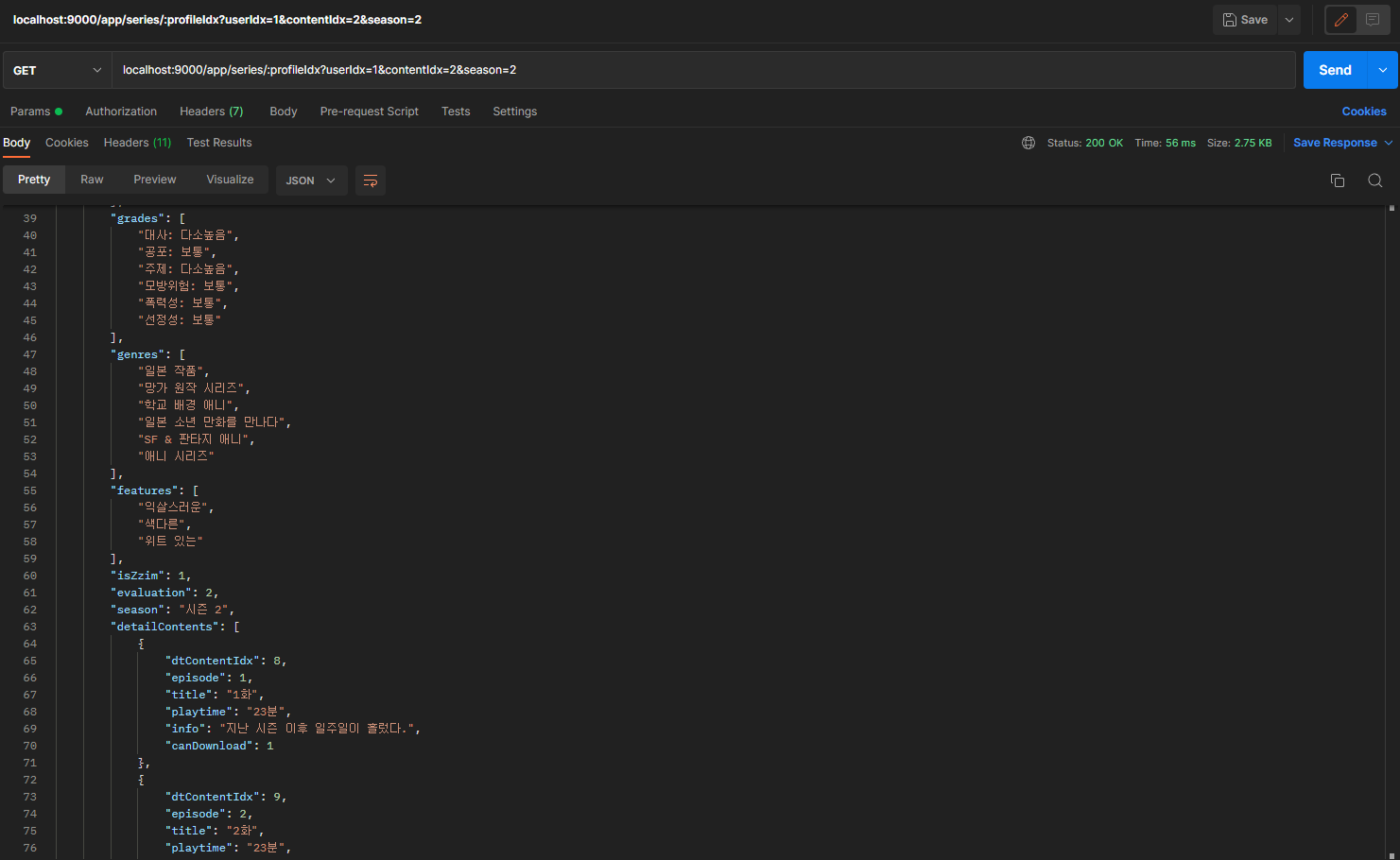Viewport: 1400px width, 860px height.
Task: Open the JSON format dropdown
Action: (311, 181)
